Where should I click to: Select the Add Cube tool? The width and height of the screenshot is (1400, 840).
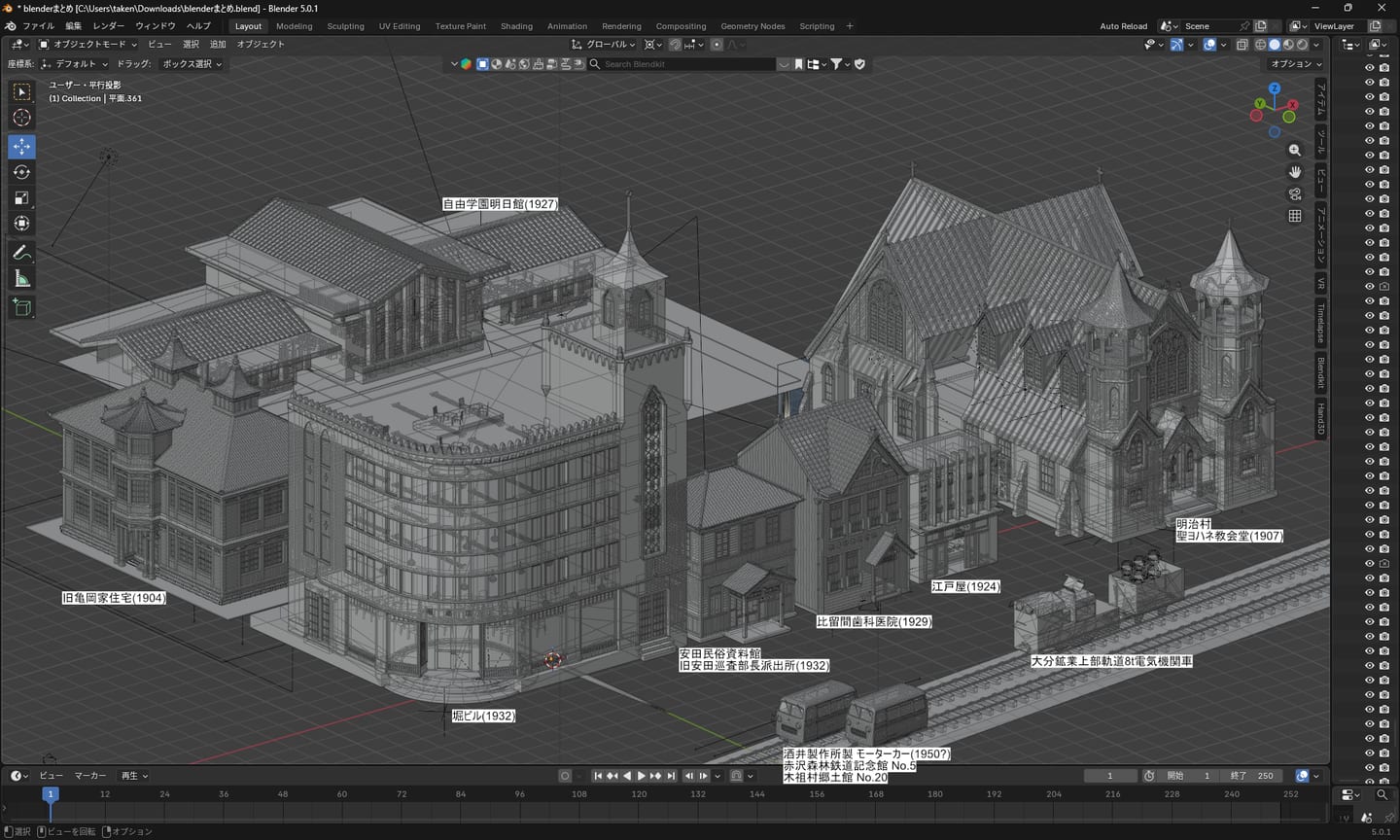(x=21, y=308)
